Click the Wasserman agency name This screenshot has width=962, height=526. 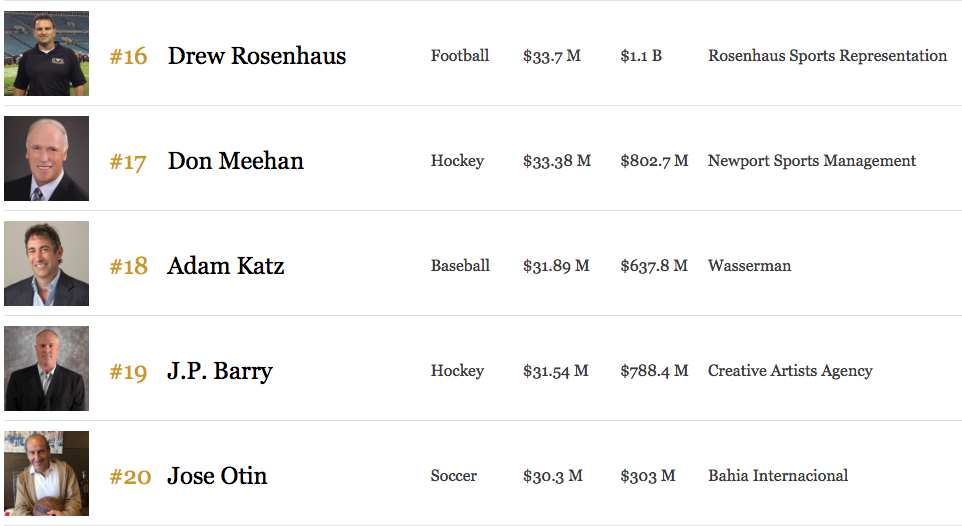coord(749,266)
